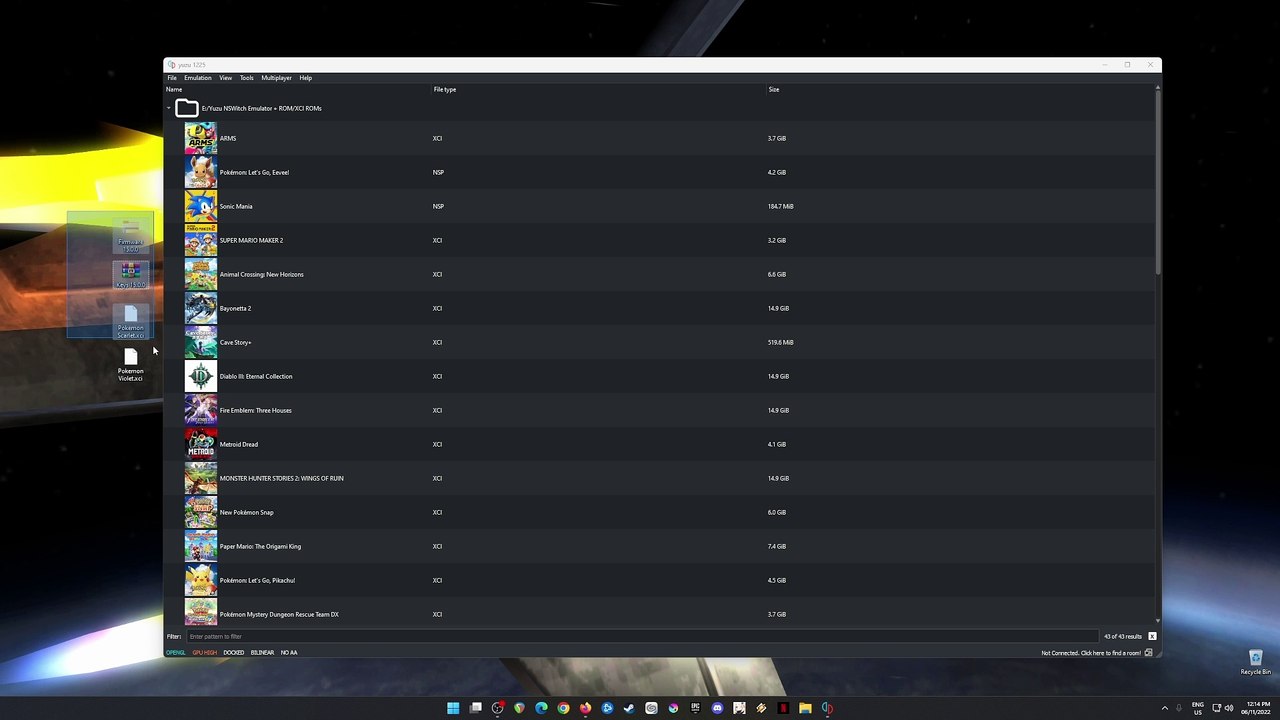Collapse the Yuzu ROMs folder tree
1280x720 pixels.
tap(169, 108)
